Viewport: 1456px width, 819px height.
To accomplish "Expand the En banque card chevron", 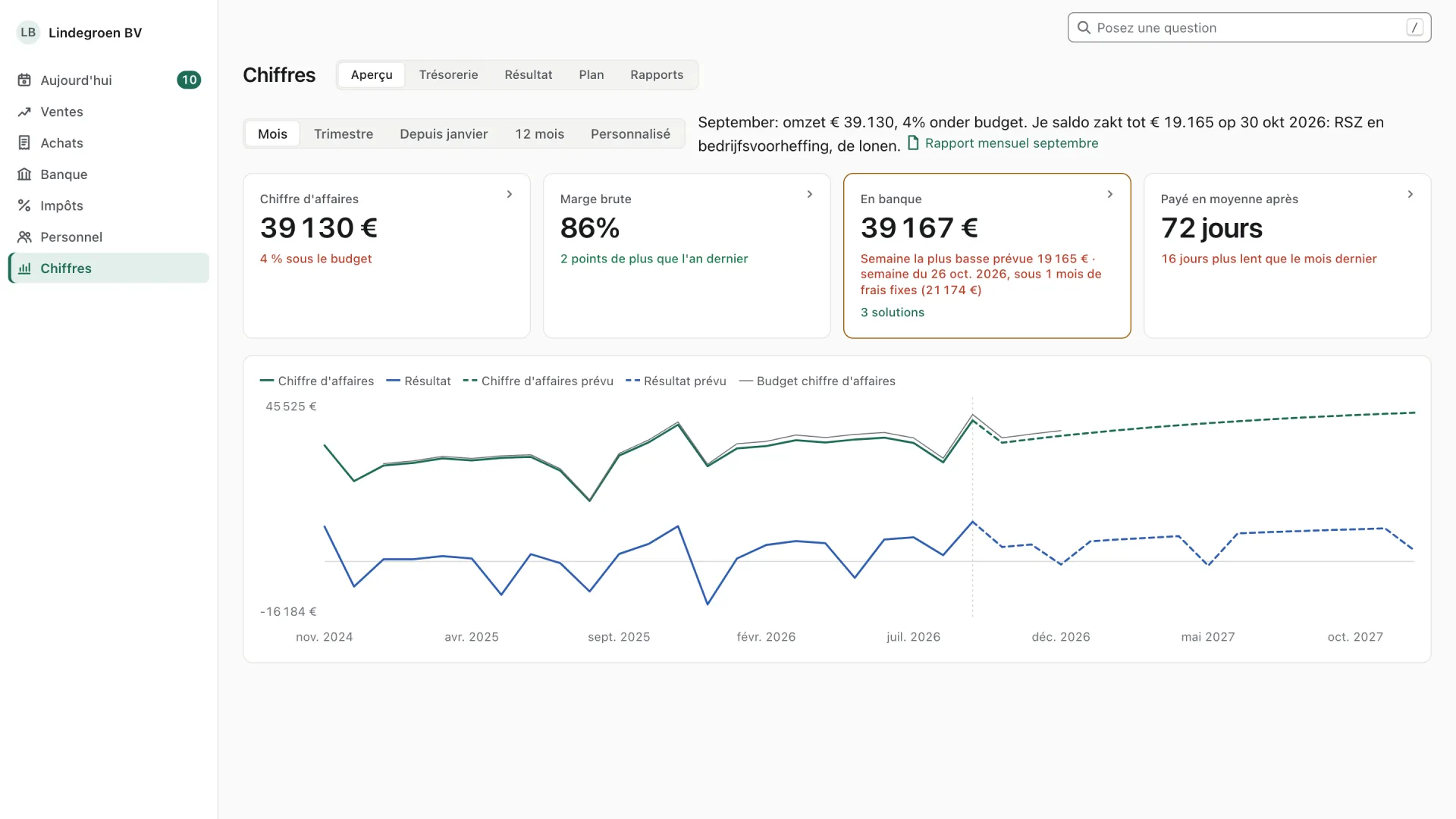I will 1110,194.
